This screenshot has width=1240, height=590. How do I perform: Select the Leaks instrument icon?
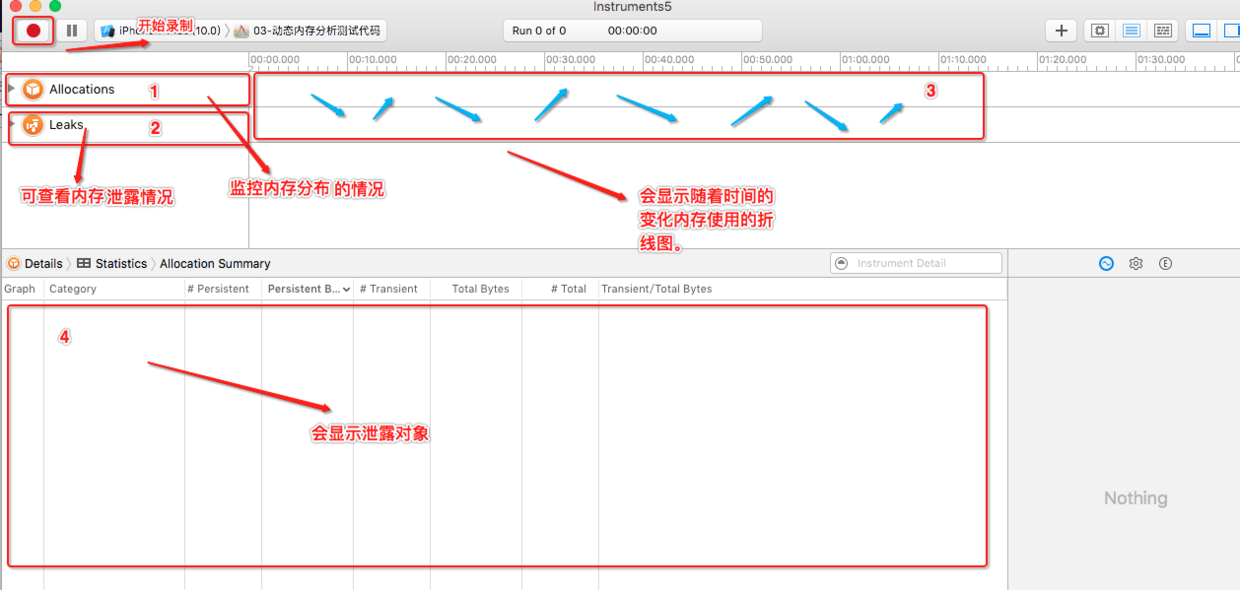click(32, 127)
